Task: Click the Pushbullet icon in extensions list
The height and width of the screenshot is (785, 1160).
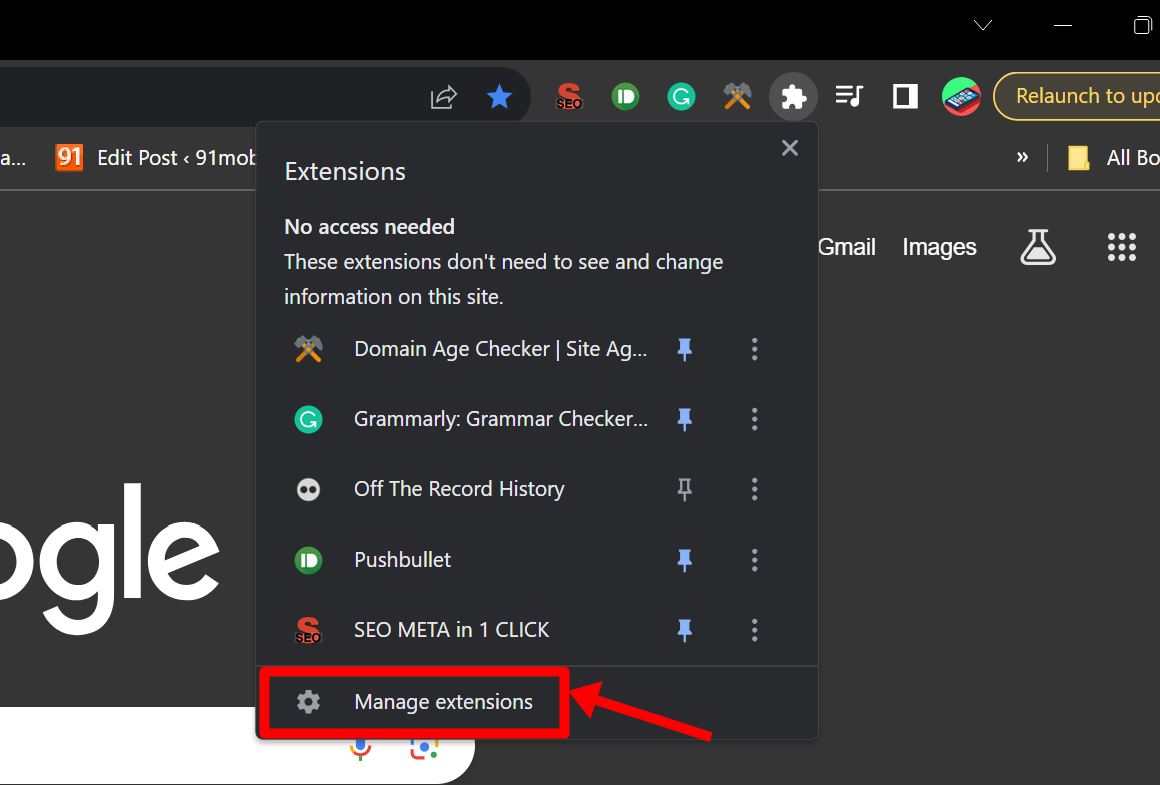Action: point(308,560)
